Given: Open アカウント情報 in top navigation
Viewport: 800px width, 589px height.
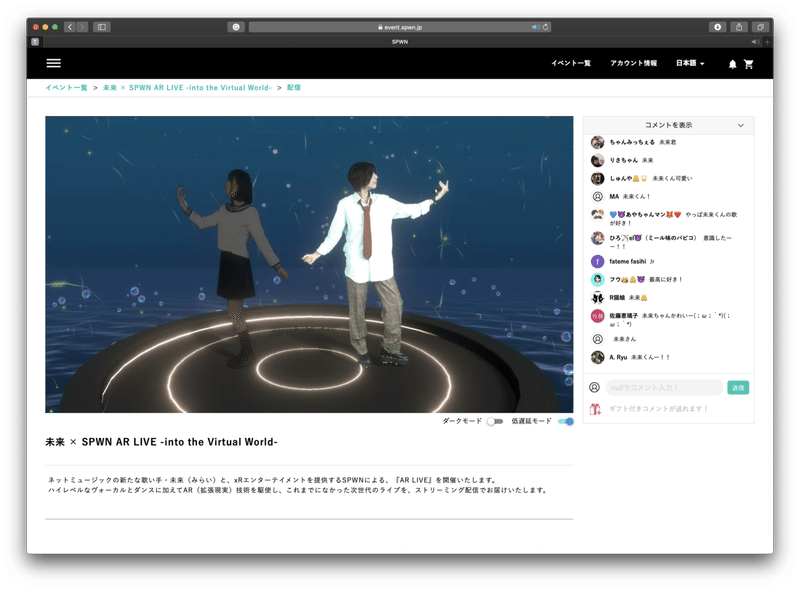Looking at the screenshot, I should click(x=633, y=63).
